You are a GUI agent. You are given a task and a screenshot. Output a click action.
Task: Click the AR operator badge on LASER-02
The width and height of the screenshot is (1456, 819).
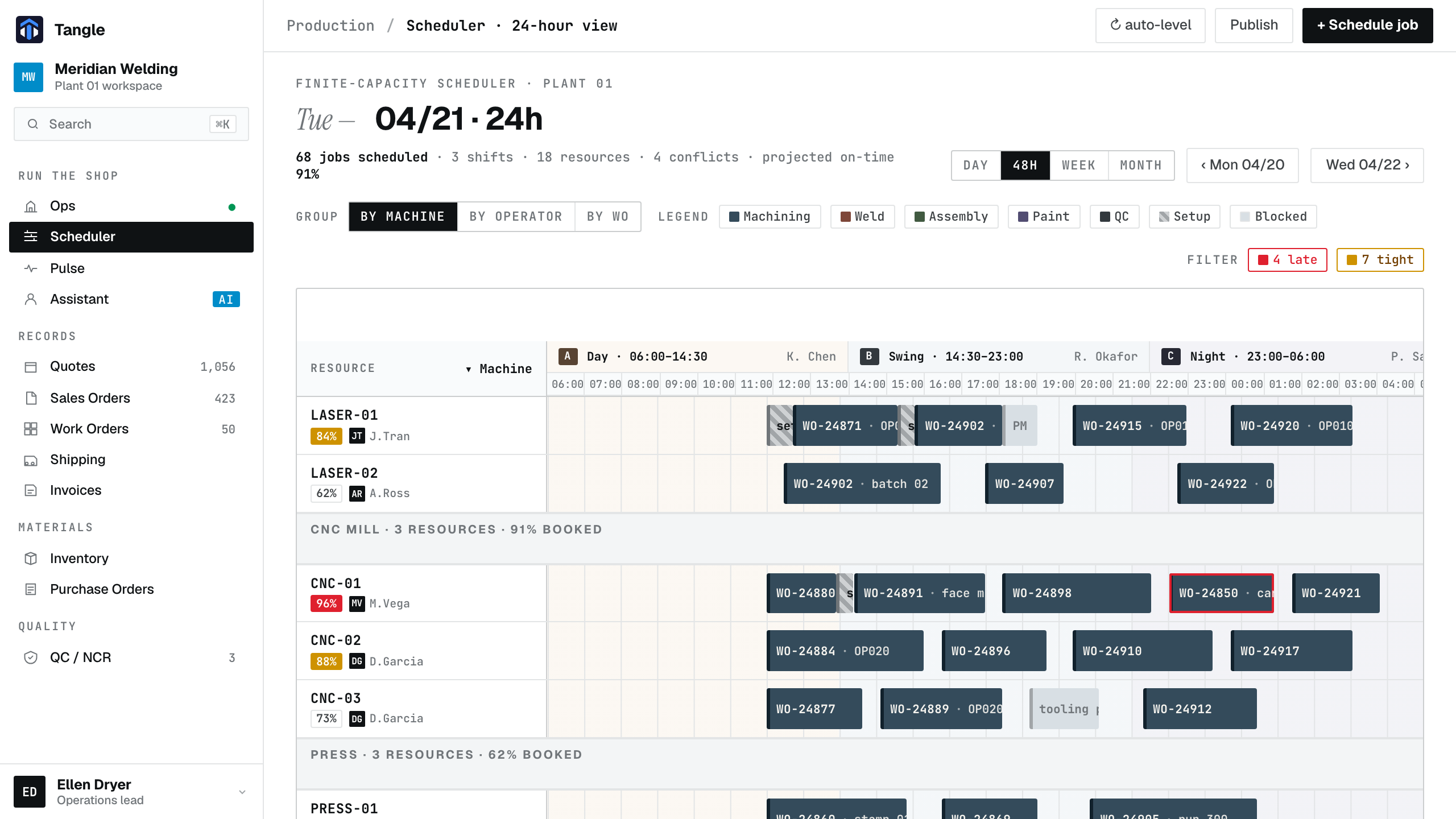click(x=357, y=493)
